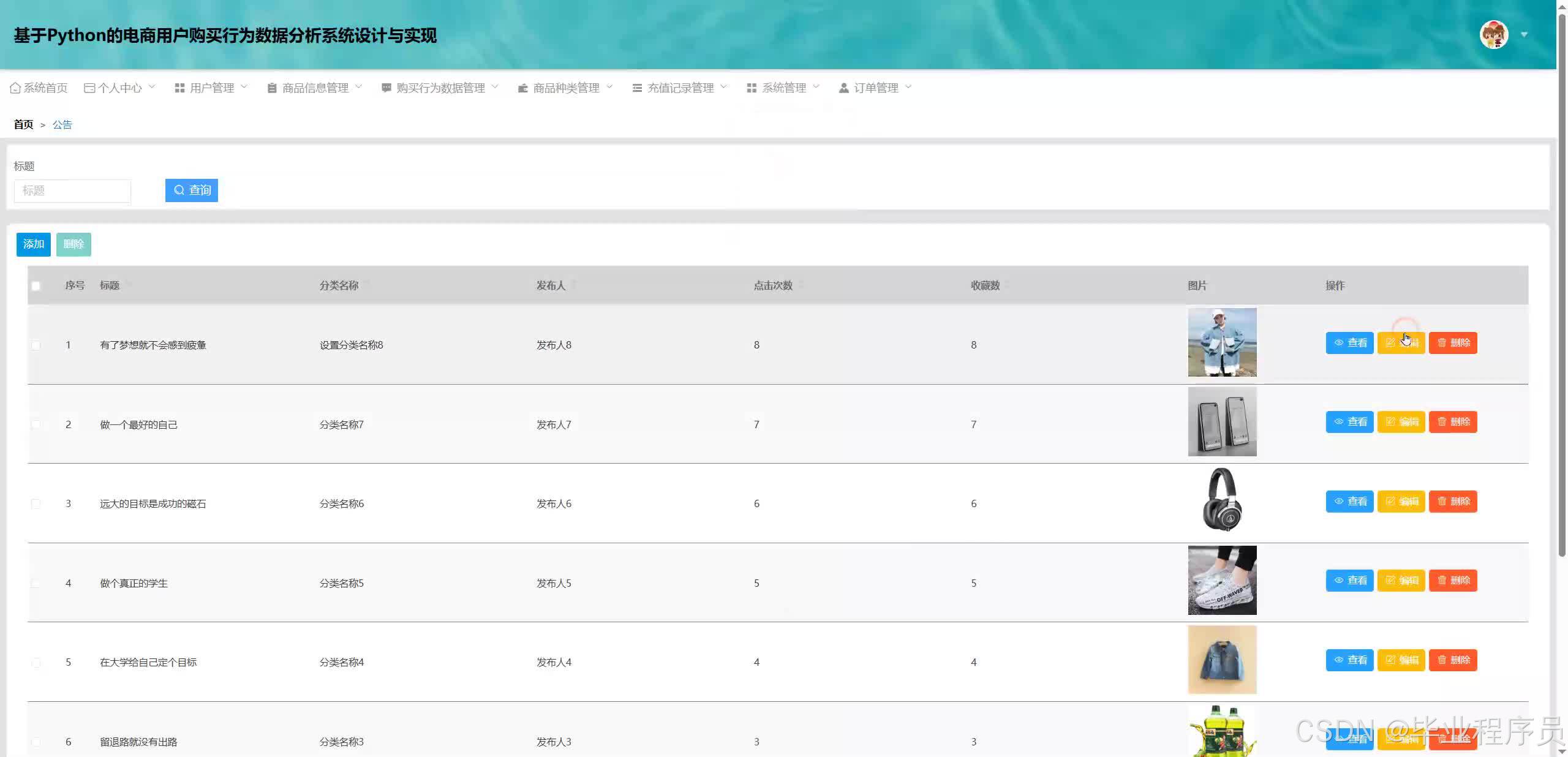
Task: Click the trash icon to delete row 4
Action: coord(1442,581)
